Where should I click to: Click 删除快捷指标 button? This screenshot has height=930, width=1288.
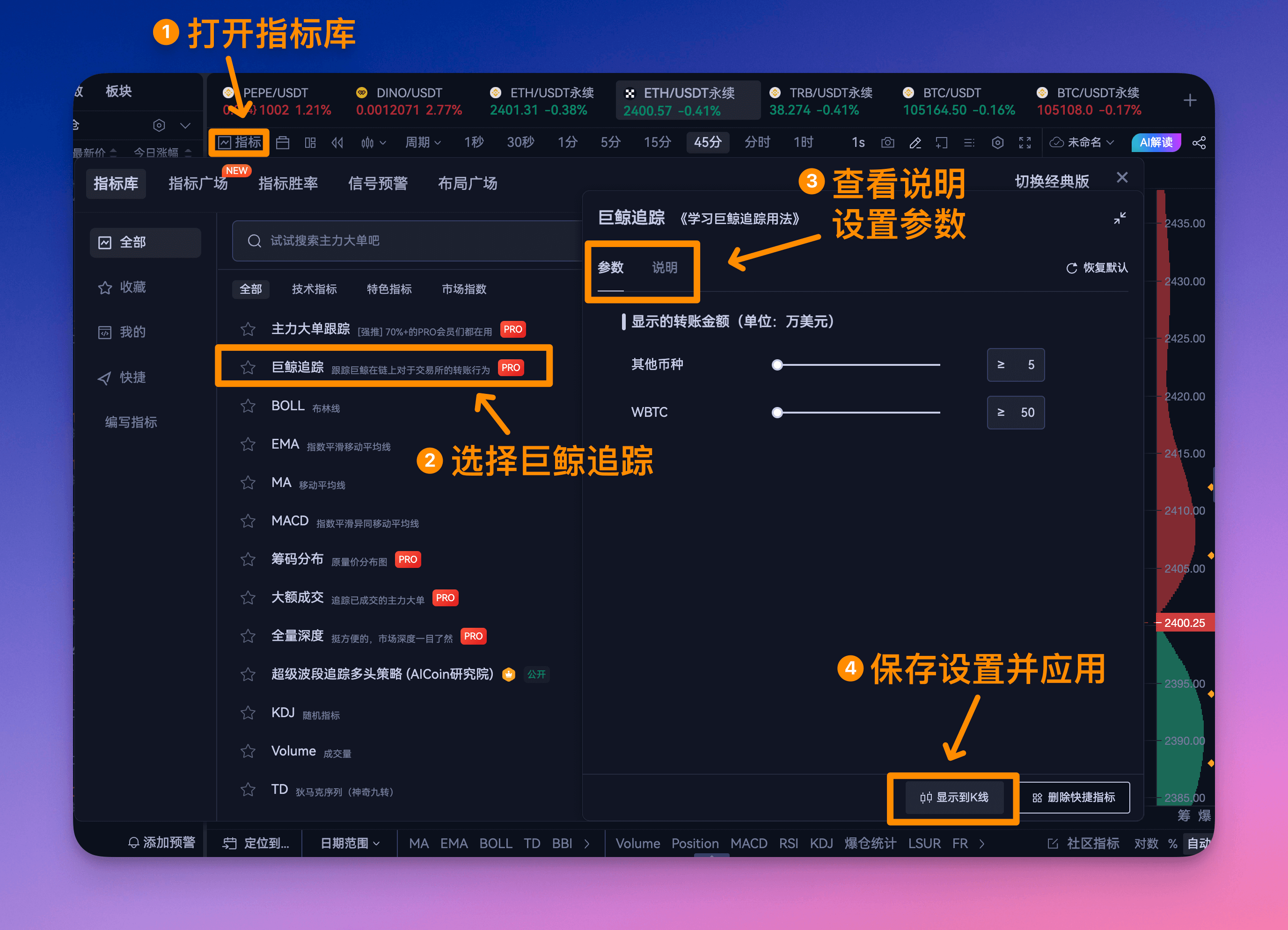[x=1074, y=797]
